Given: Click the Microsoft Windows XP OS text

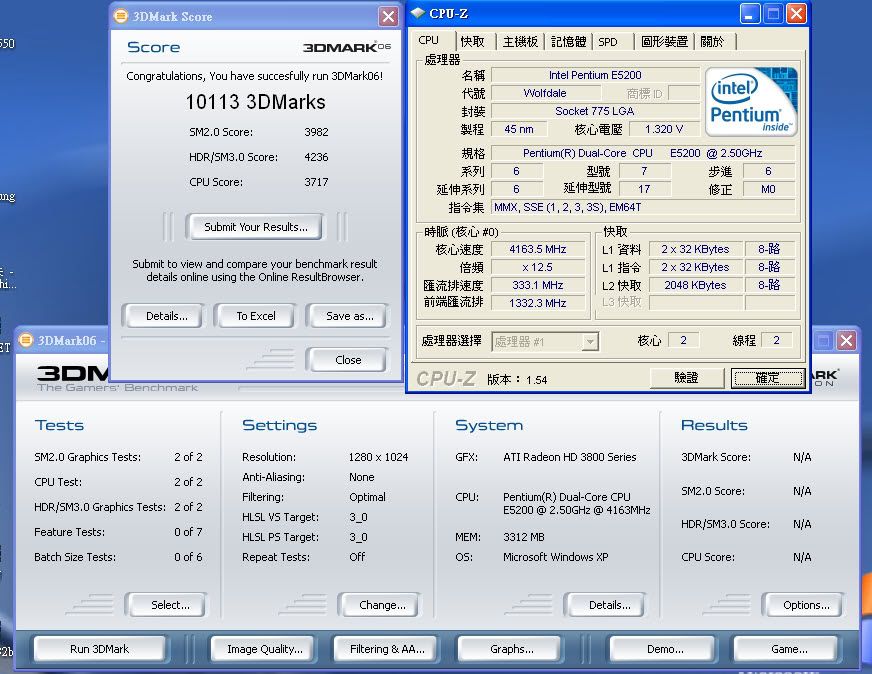Looking at the screenshot, I should 556,557.
